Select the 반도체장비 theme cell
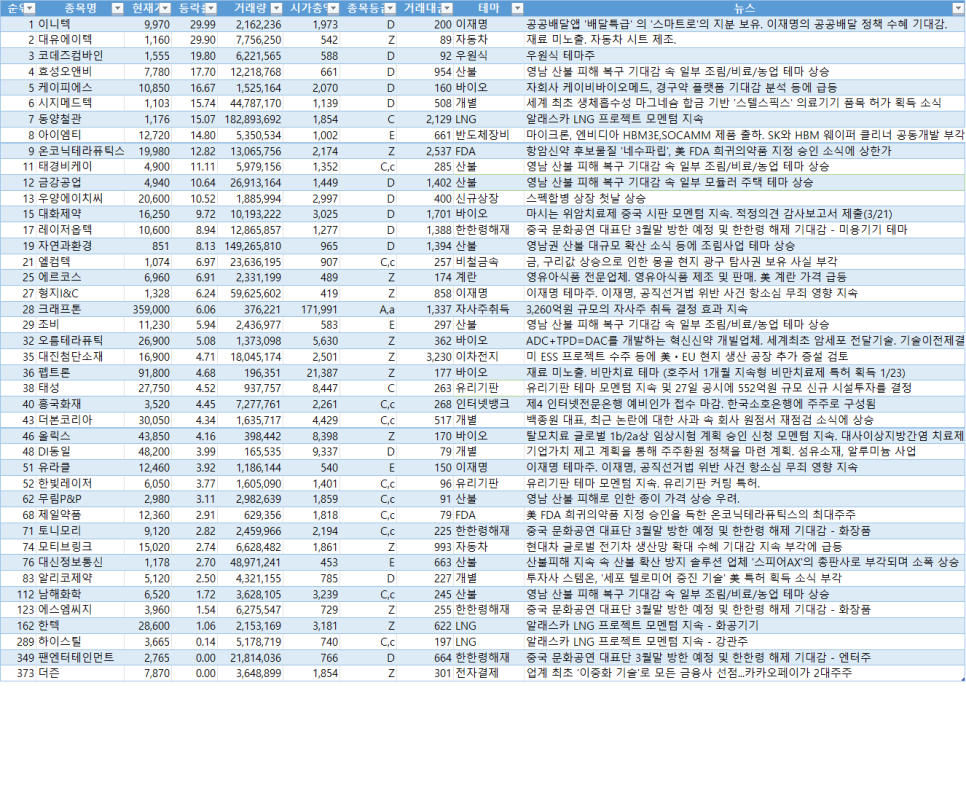966x809 pixels. pyautogui.click(x=488, y=135)
